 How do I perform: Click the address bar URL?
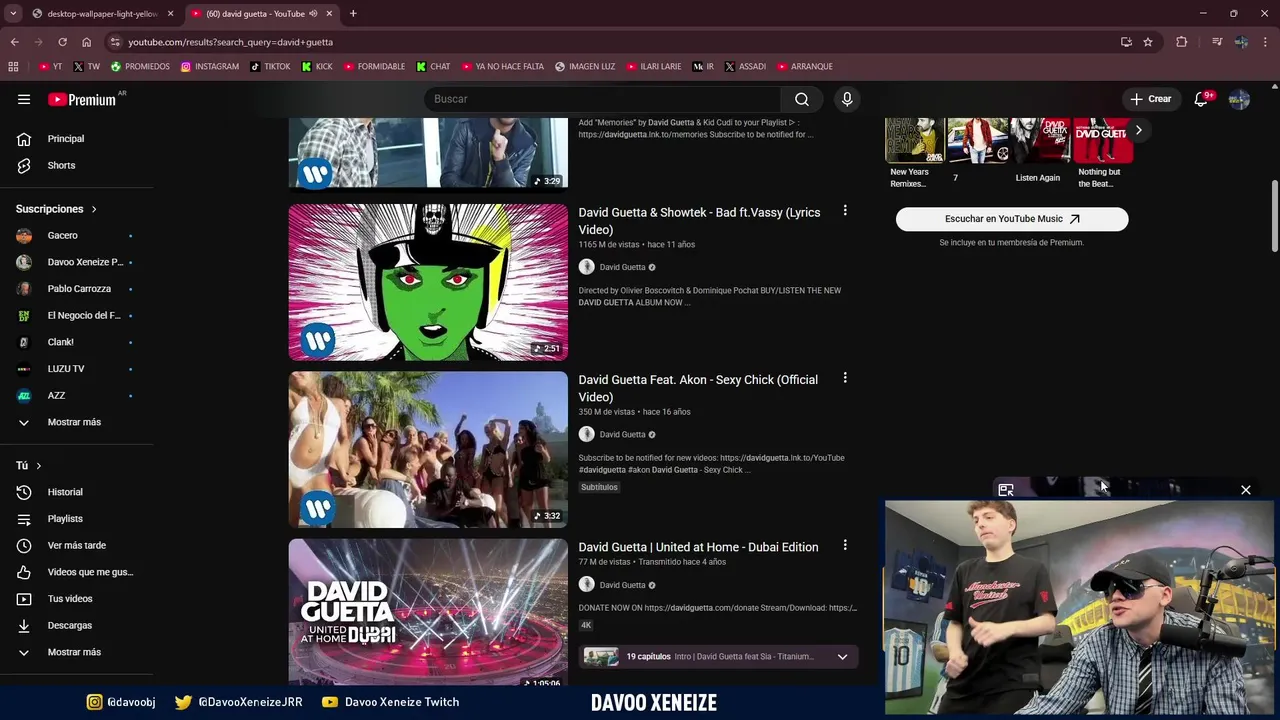[x=230, y=42]
